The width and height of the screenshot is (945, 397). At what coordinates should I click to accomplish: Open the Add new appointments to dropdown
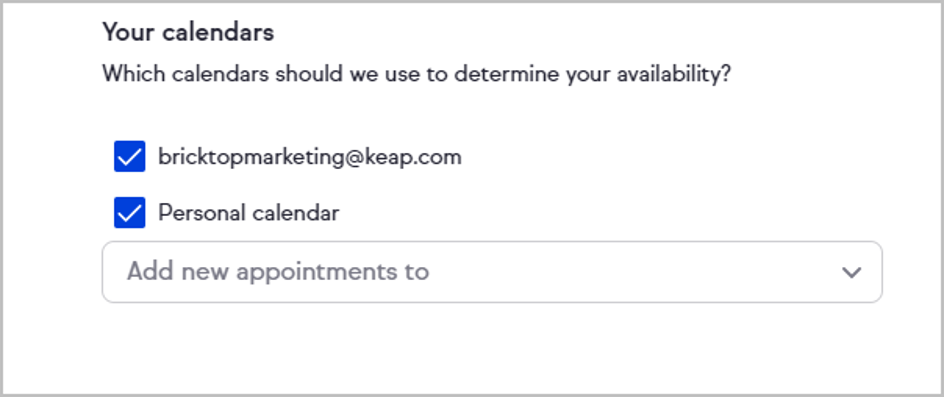click(492, 272)
